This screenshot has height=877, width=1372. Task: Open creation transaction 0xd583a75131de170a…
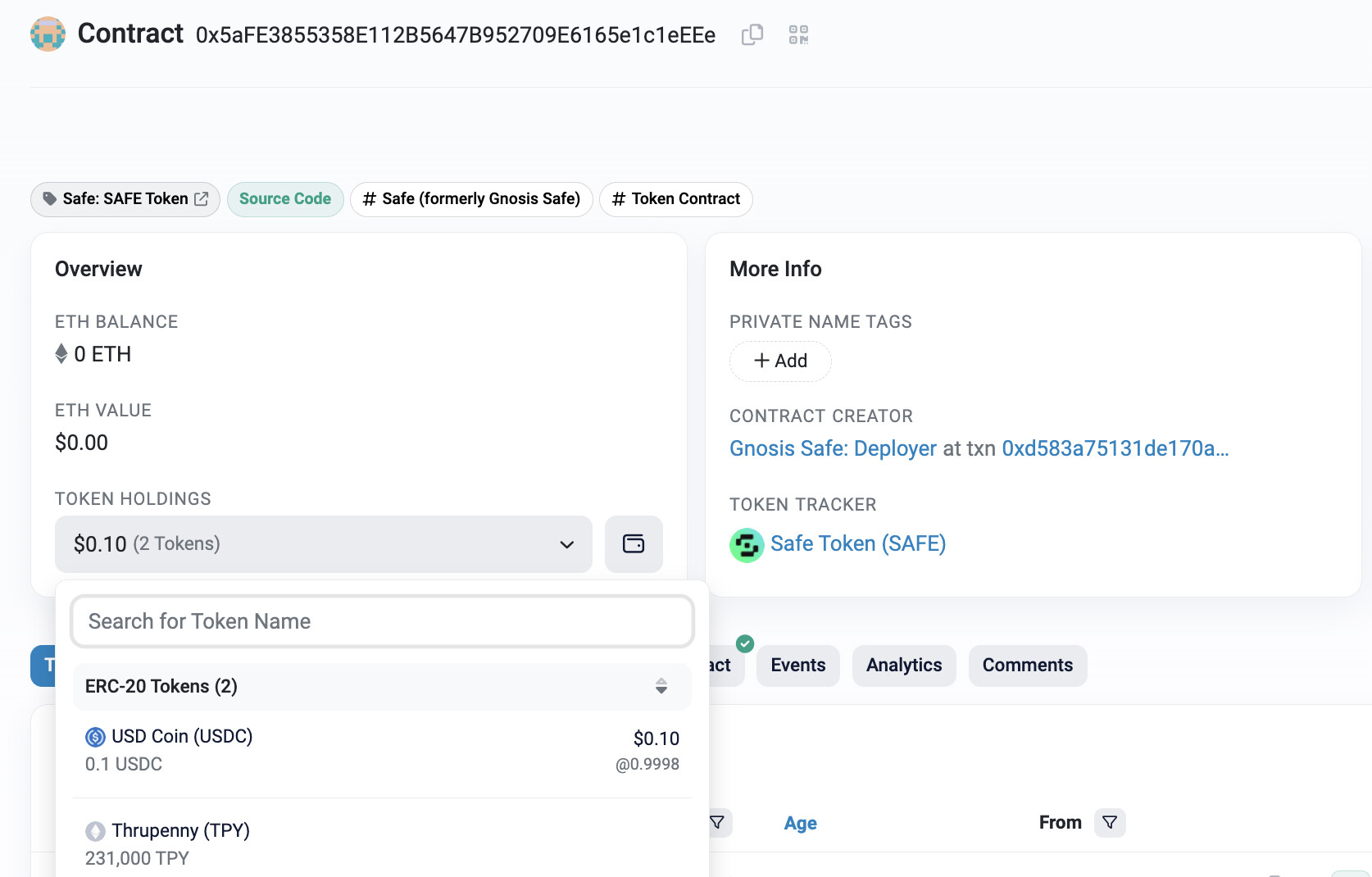point(1115,448)
